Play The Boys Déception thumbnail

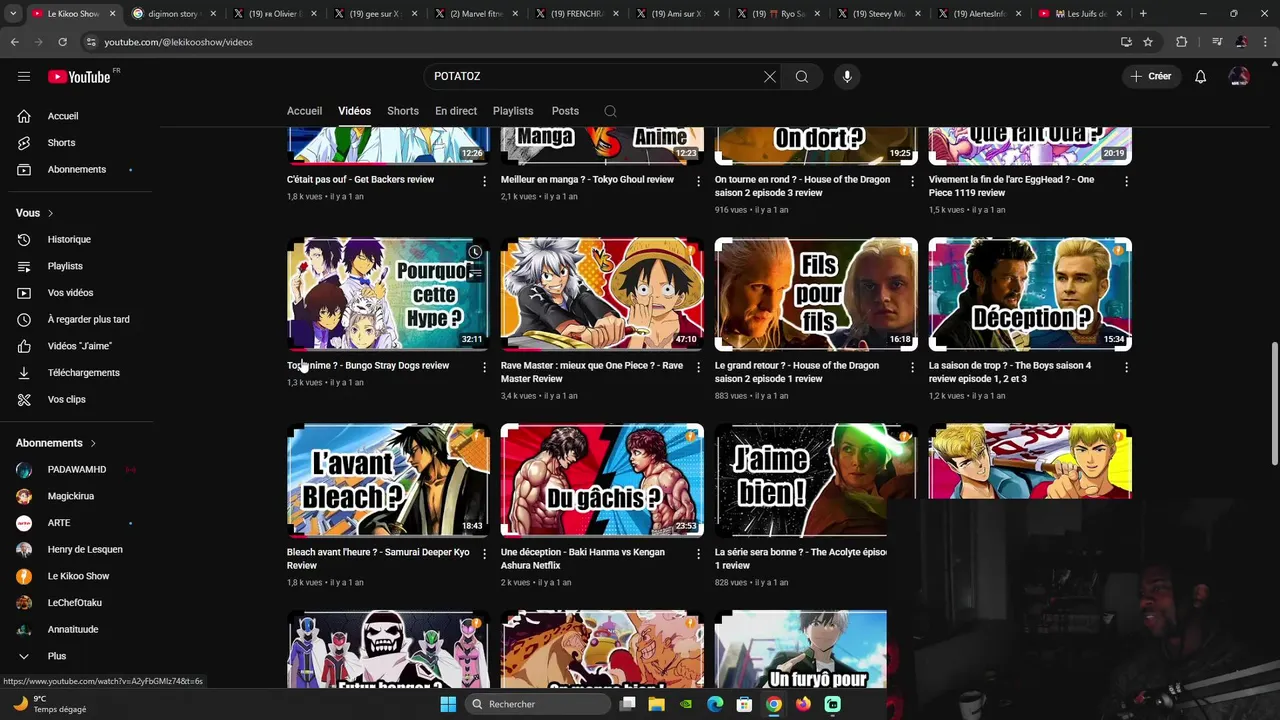pyautogui.click(x=1030, y=294)
